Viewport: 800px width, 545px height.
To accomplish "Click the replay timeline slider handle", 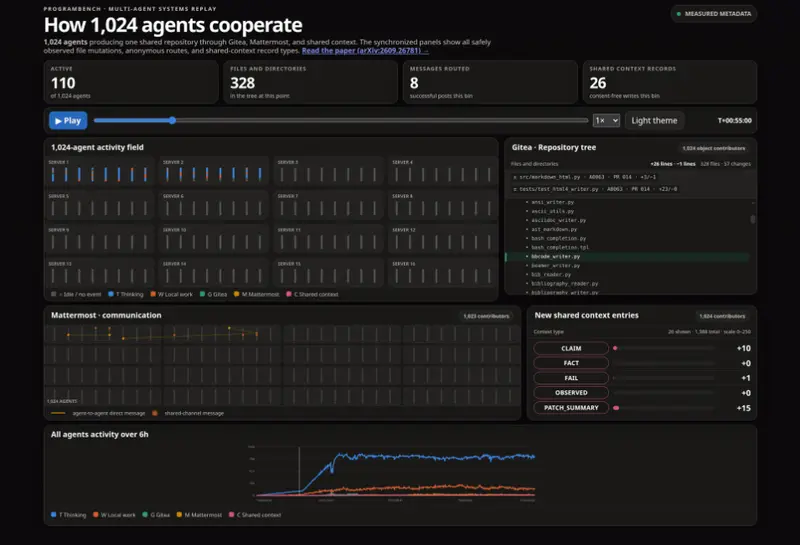I will (172, 120).
